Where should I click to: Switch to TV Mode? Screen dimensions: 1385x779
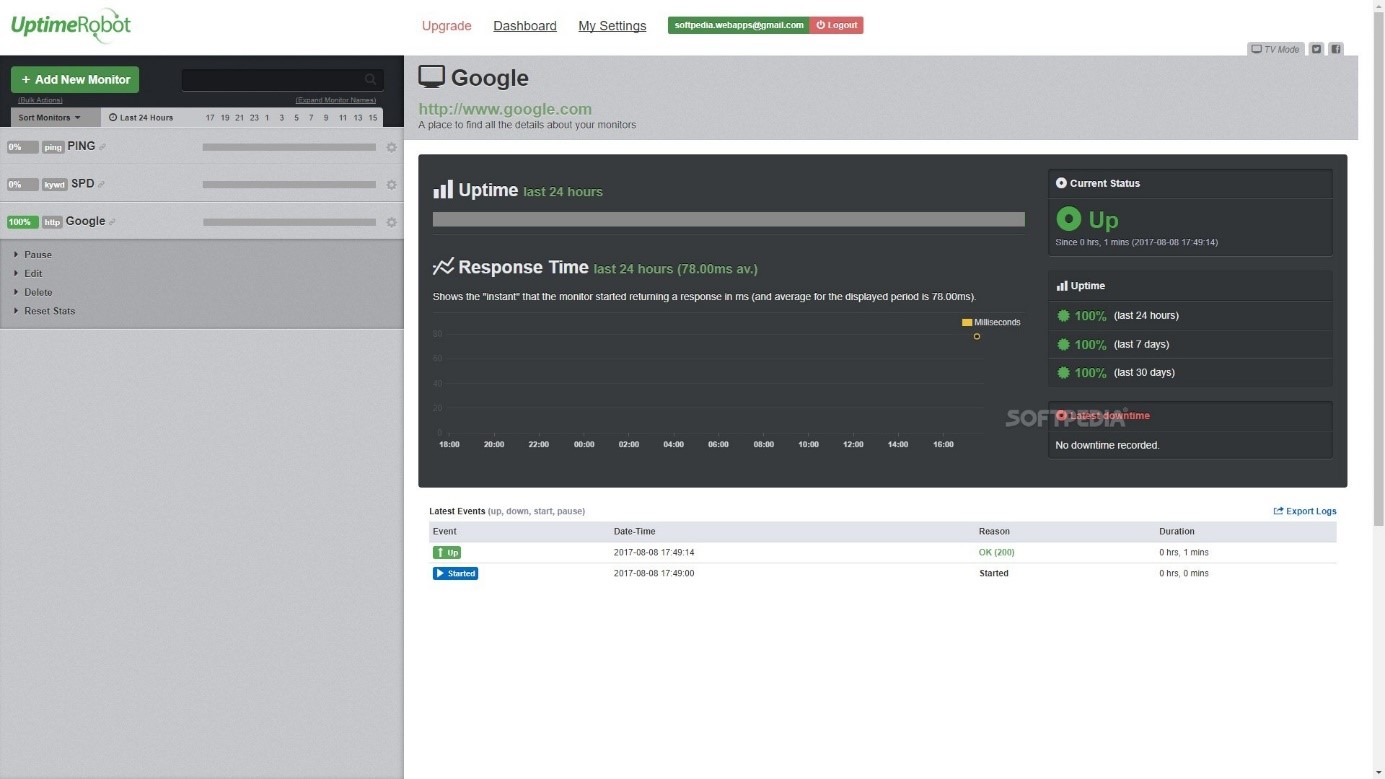(x=1275, y=49)
